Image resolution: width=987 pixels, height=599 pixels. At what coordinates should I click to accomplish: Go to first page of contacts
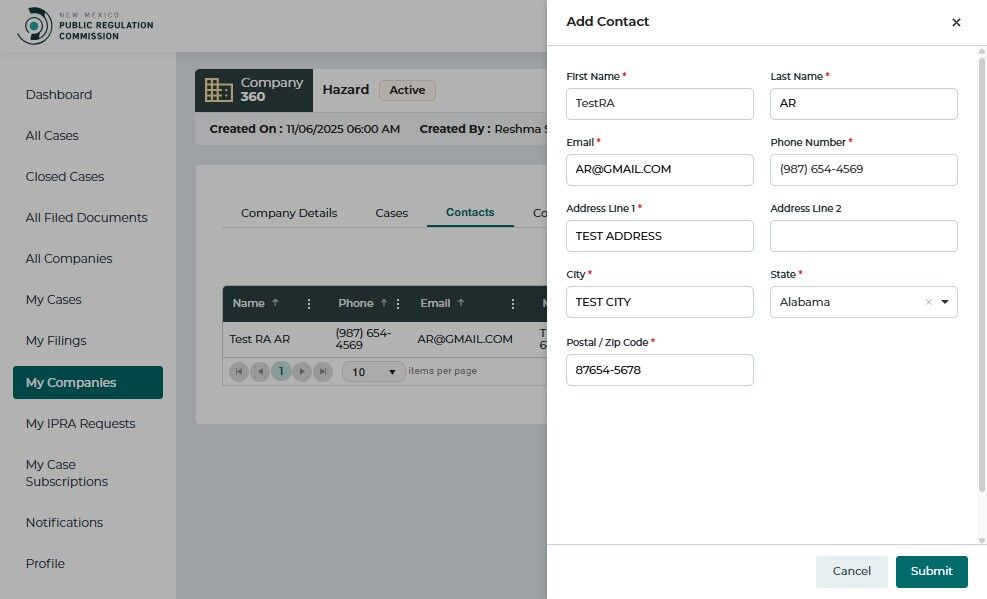tap(239, 371)
